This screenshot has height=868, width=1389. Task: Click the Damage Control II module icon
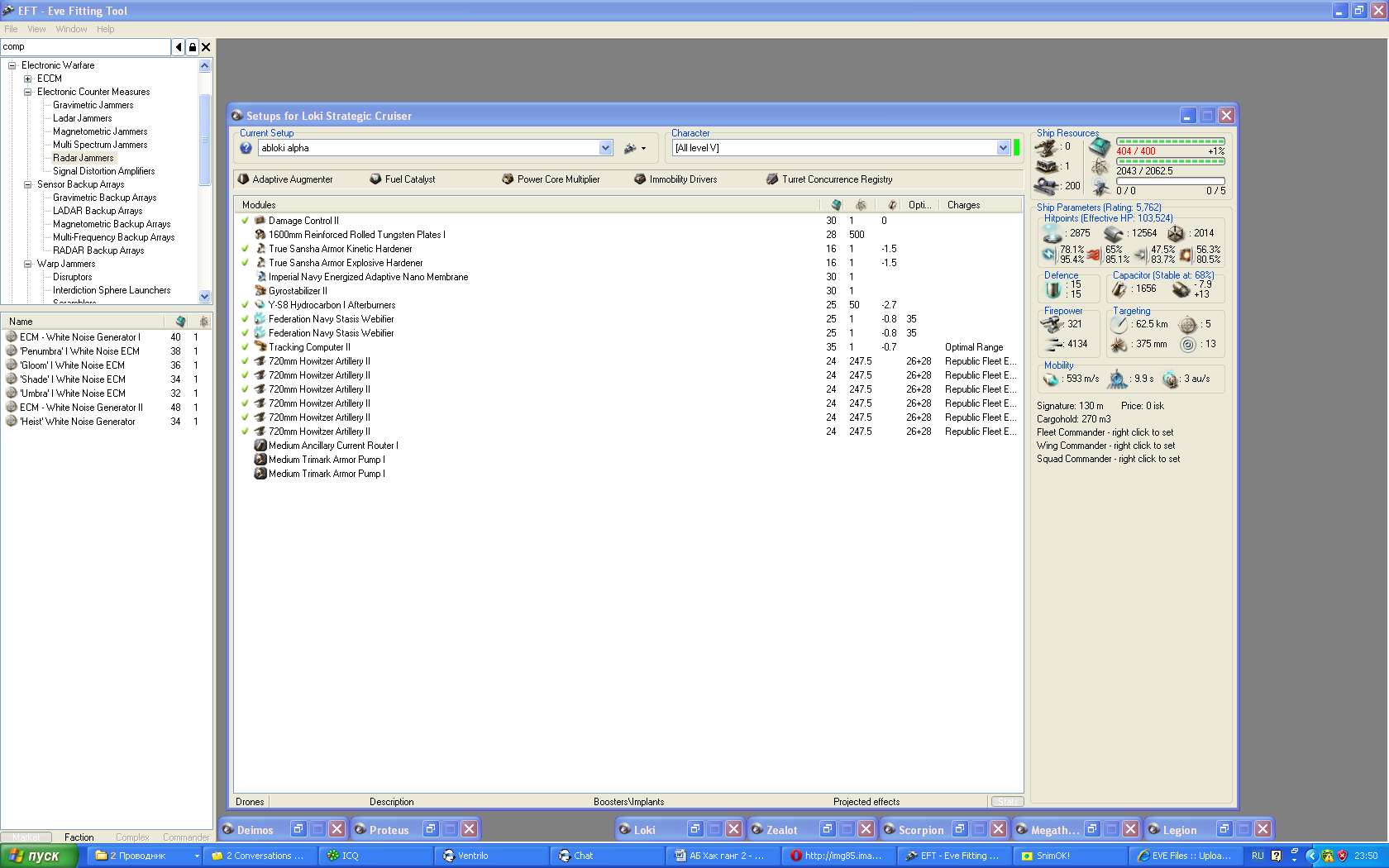[x=260, y=221]
